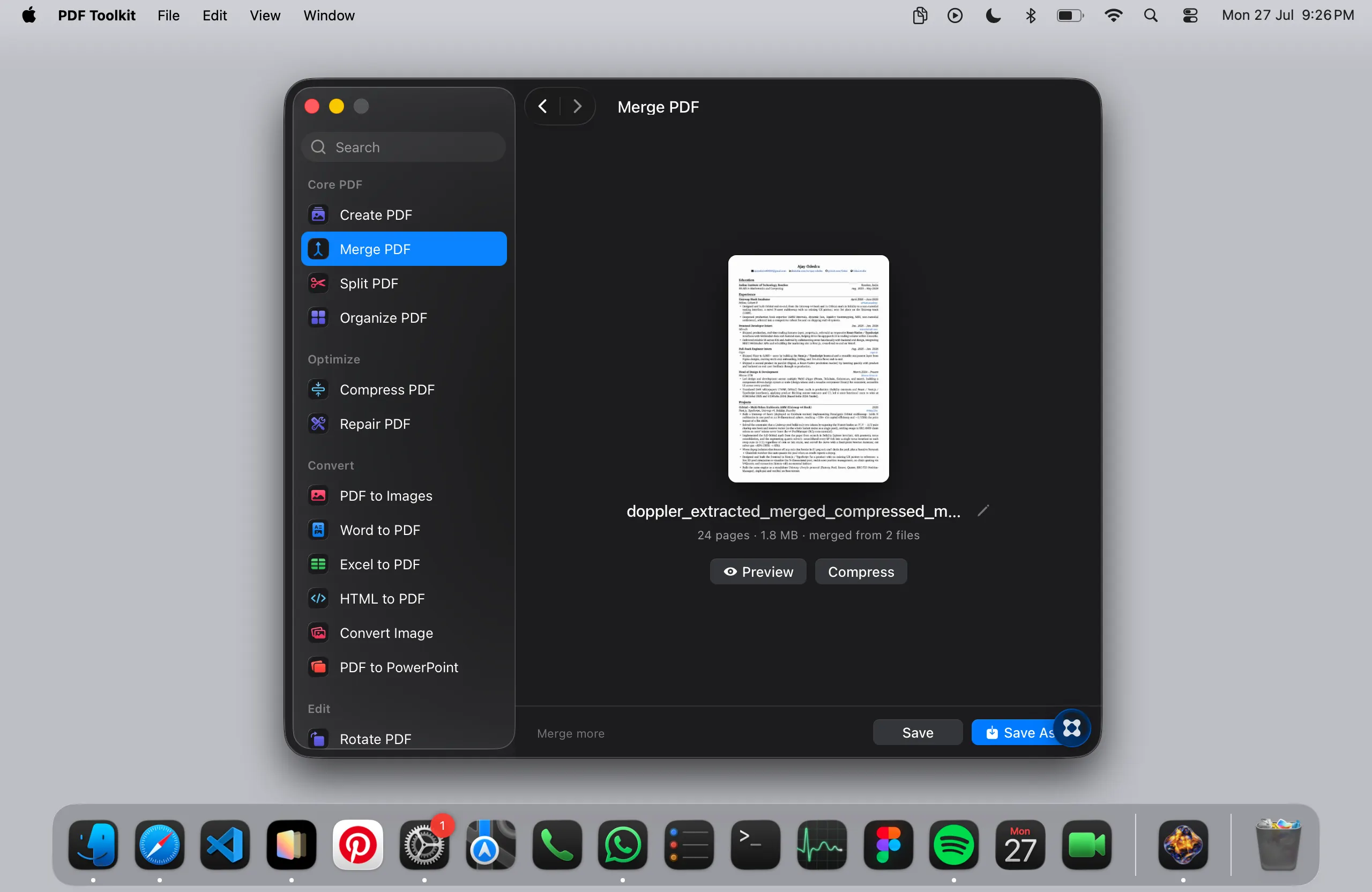This screenshot has width=1372, height=892.
Task: Open the Edit menu
Action: pyautogui.click(x=214, y=16)
